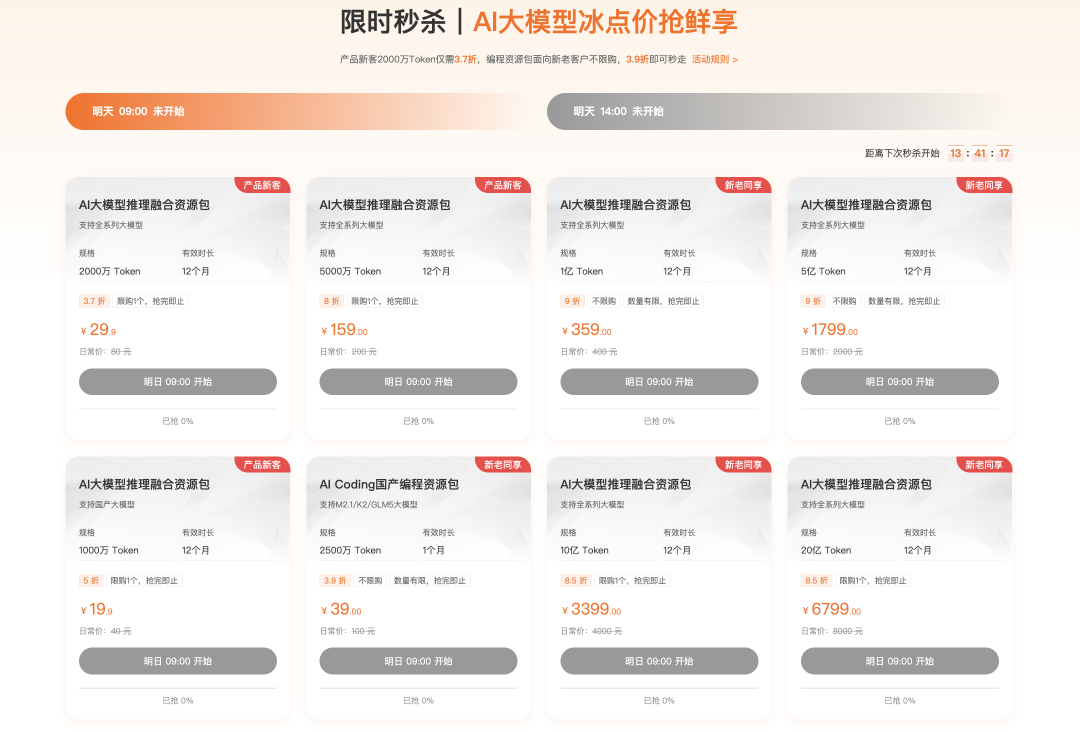Click the 明日 09:00 开始 button on 1亿 Token card
The height and width of the screenshot is (732, 1080).
tap(659, 381)
